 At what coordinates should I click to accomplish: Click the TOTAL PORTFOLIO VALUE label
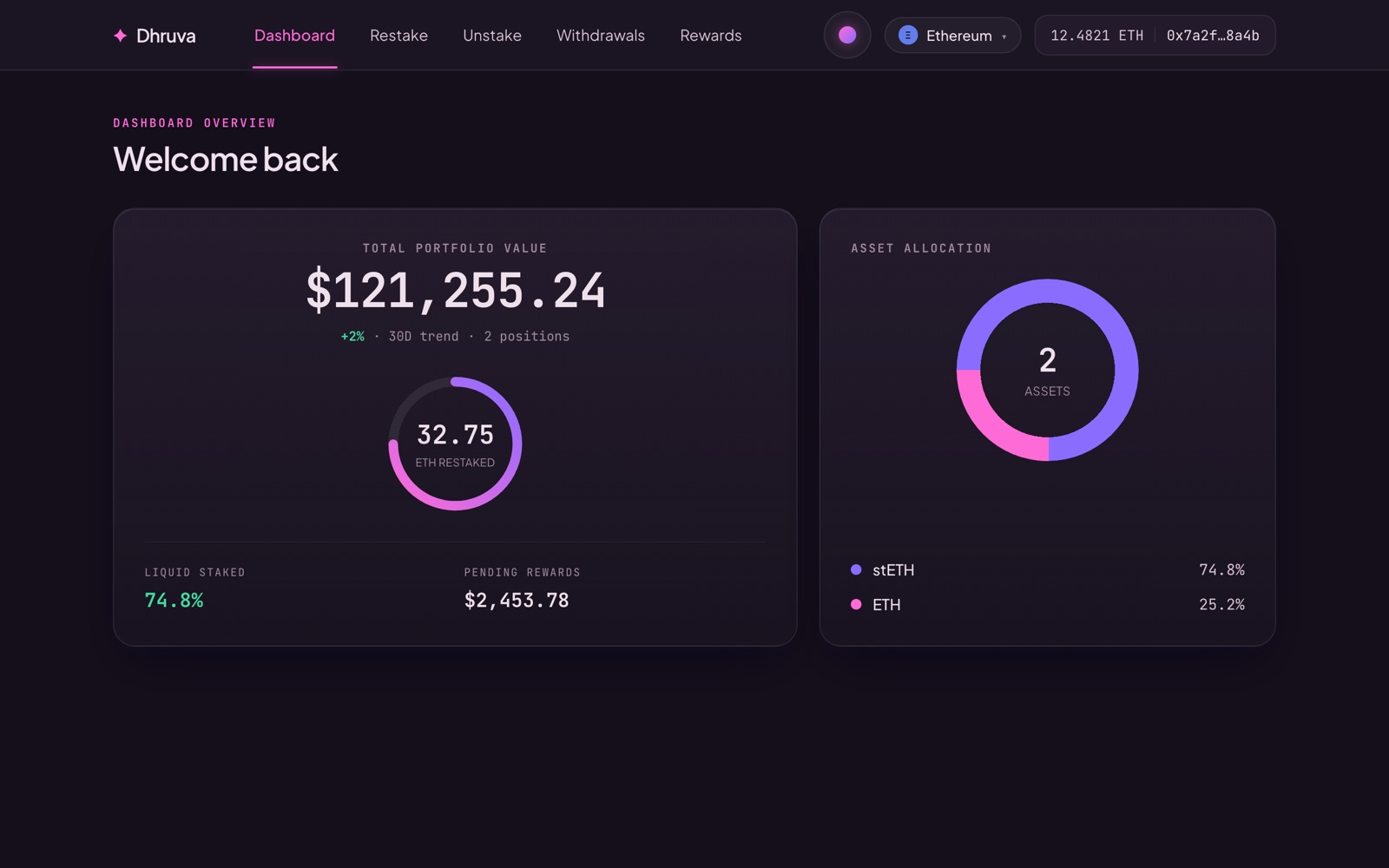pyautogui.click(x=455, y=248)
